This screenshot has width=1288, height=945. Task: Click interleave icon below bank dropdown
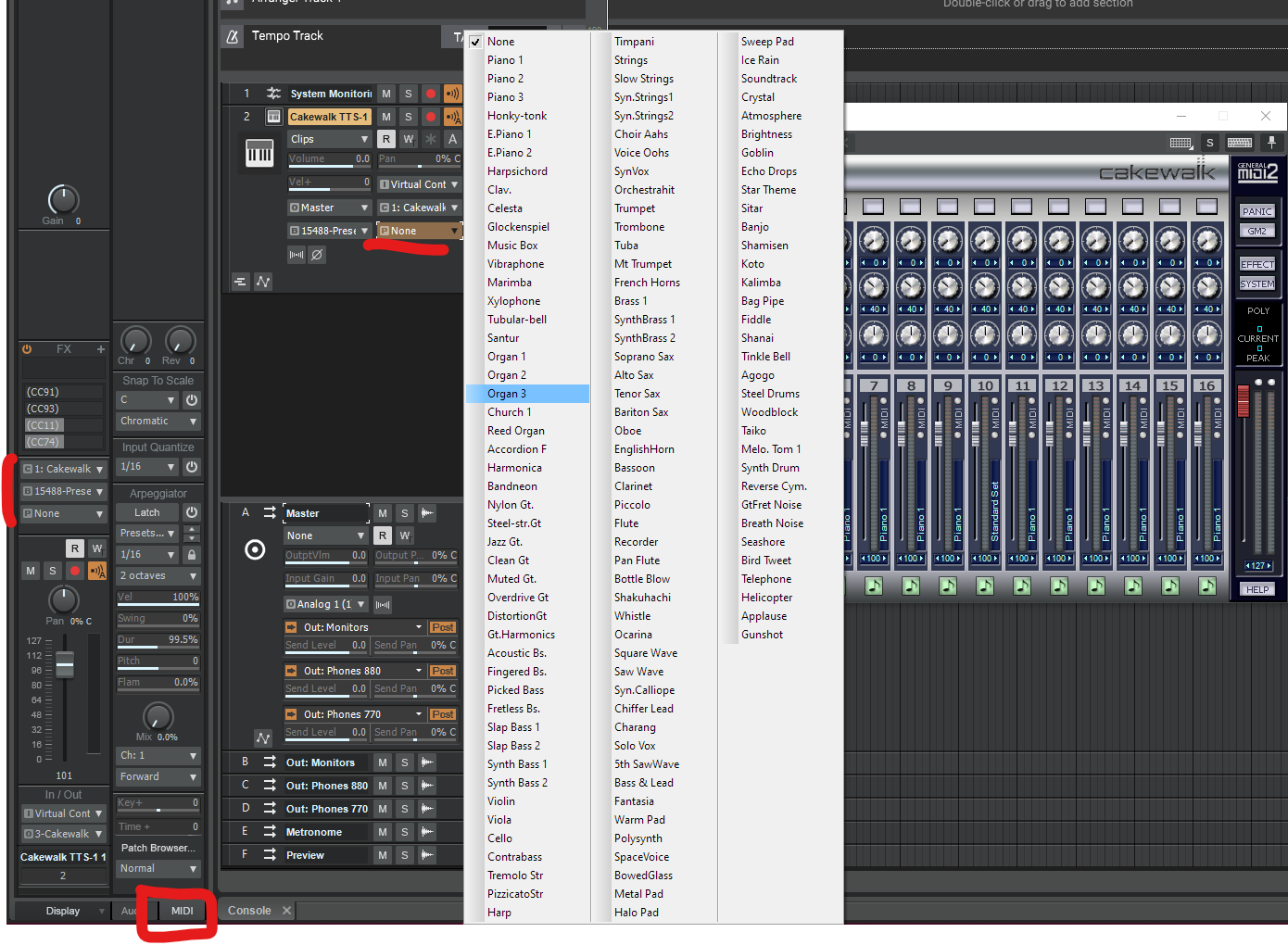297,254
